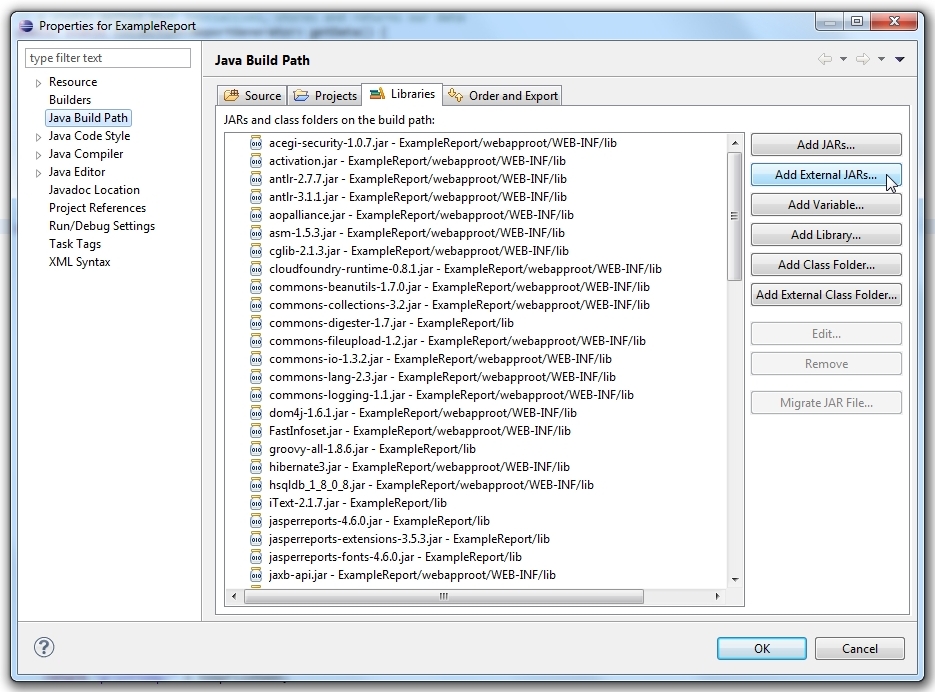This screenshot has width=935, height=692.
Task: Click the jar icon beside FastInfoset.jar
Action: click(256, 431)
